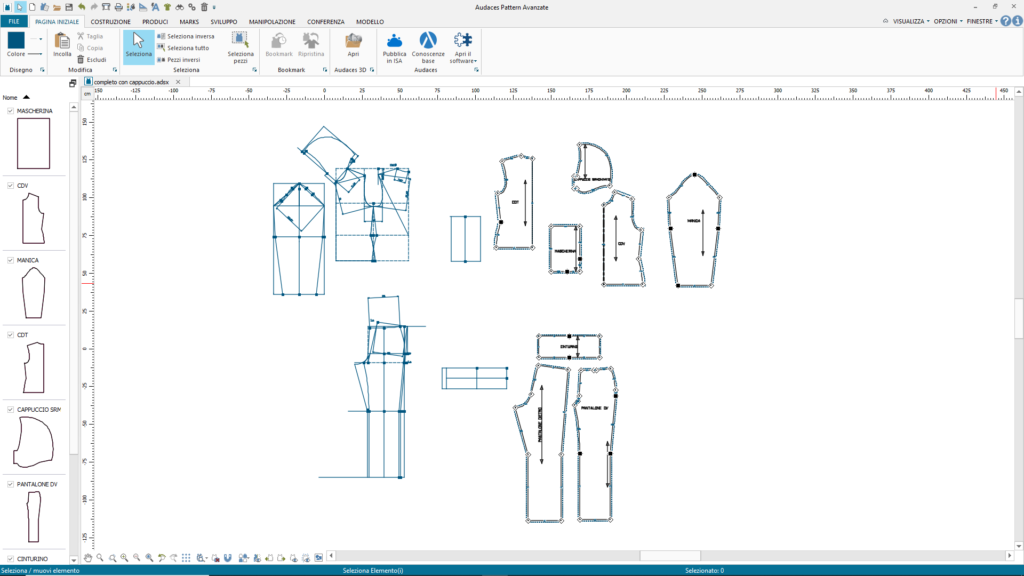The image size is (1024, 576).
Task: Uncheck the MANICA piece checkbox
Action: coord(11,260)
